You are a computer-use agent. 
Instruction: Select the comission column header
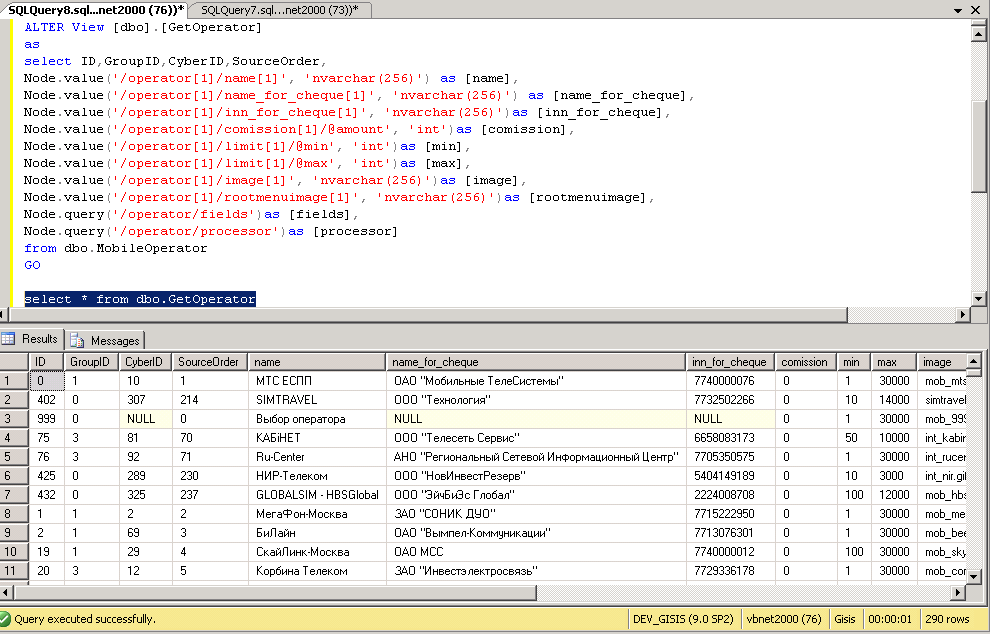point(806,362)
